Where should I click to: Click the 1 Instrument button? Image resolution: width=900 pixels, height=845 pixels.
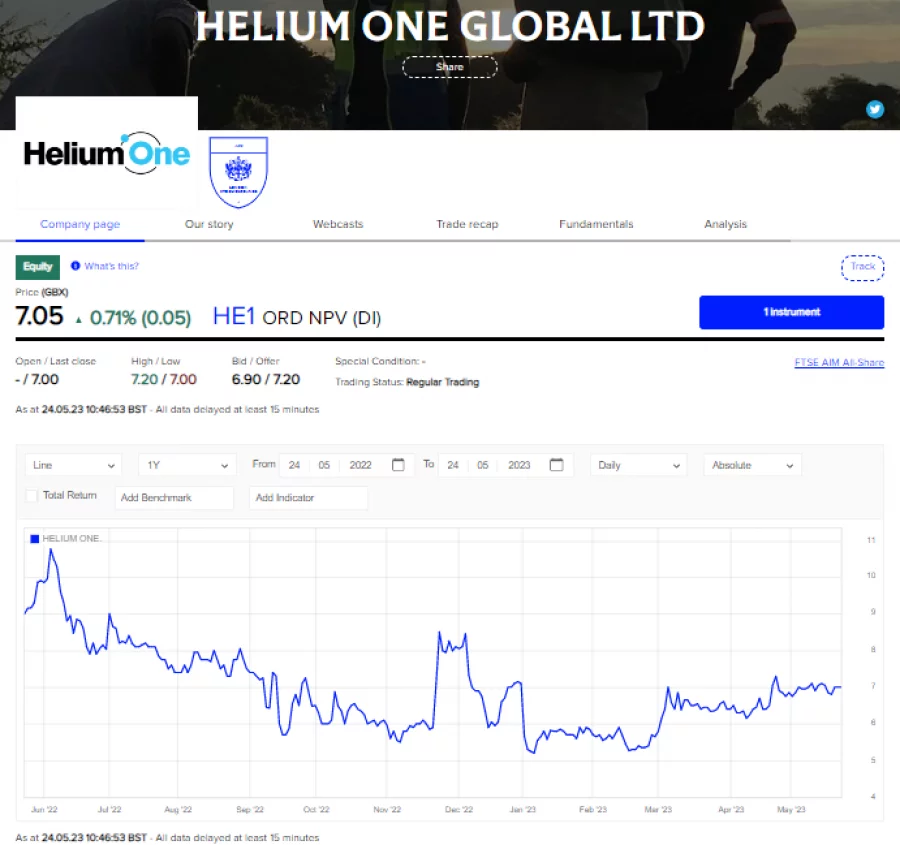click(x=790, y=312)
